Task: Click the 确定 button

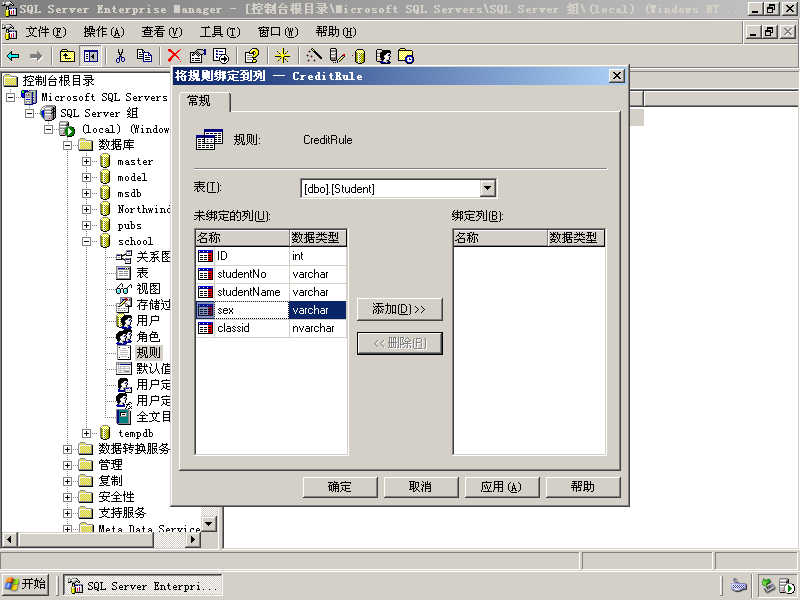Action: (340, 487)
